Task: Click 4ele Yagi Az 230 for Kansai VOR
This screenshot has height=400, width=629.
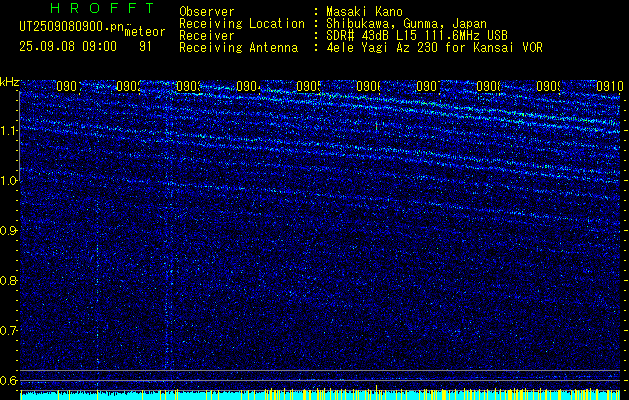Action: coord(434,48)
